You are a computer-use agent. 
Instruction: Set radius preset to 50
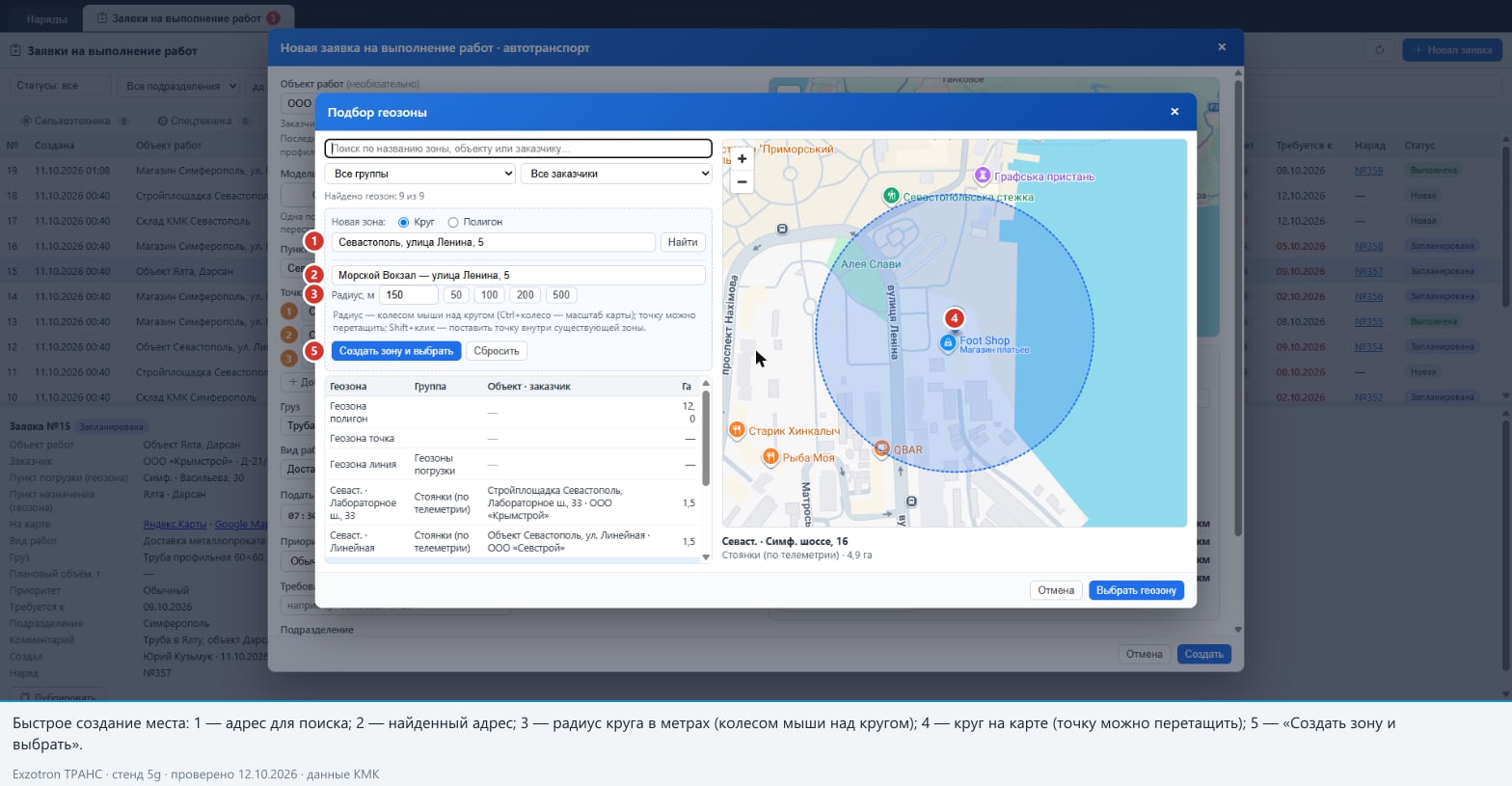pos(456,295)
